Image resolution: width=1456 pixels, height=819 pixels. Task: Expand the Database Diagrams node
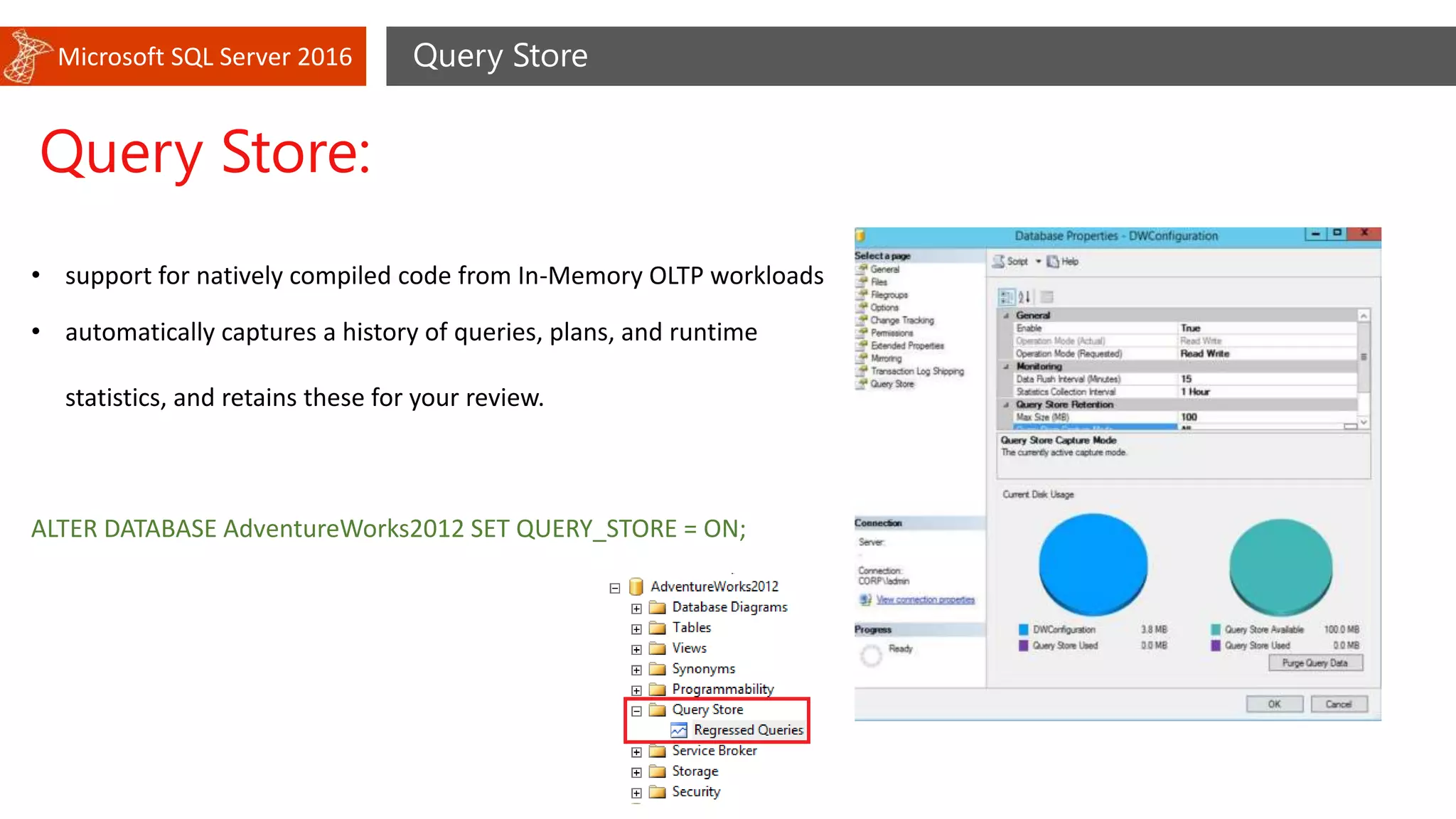tap(636, 609)
